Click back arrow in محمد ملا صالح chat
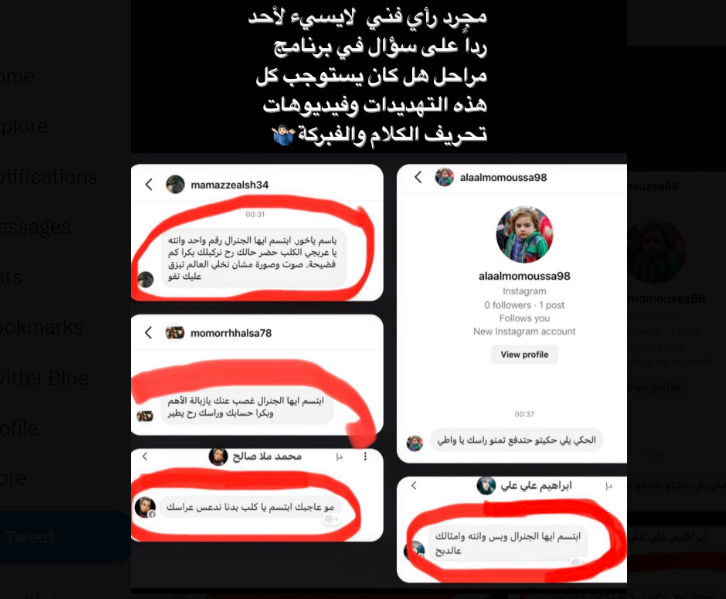 [x=145, y=456]
